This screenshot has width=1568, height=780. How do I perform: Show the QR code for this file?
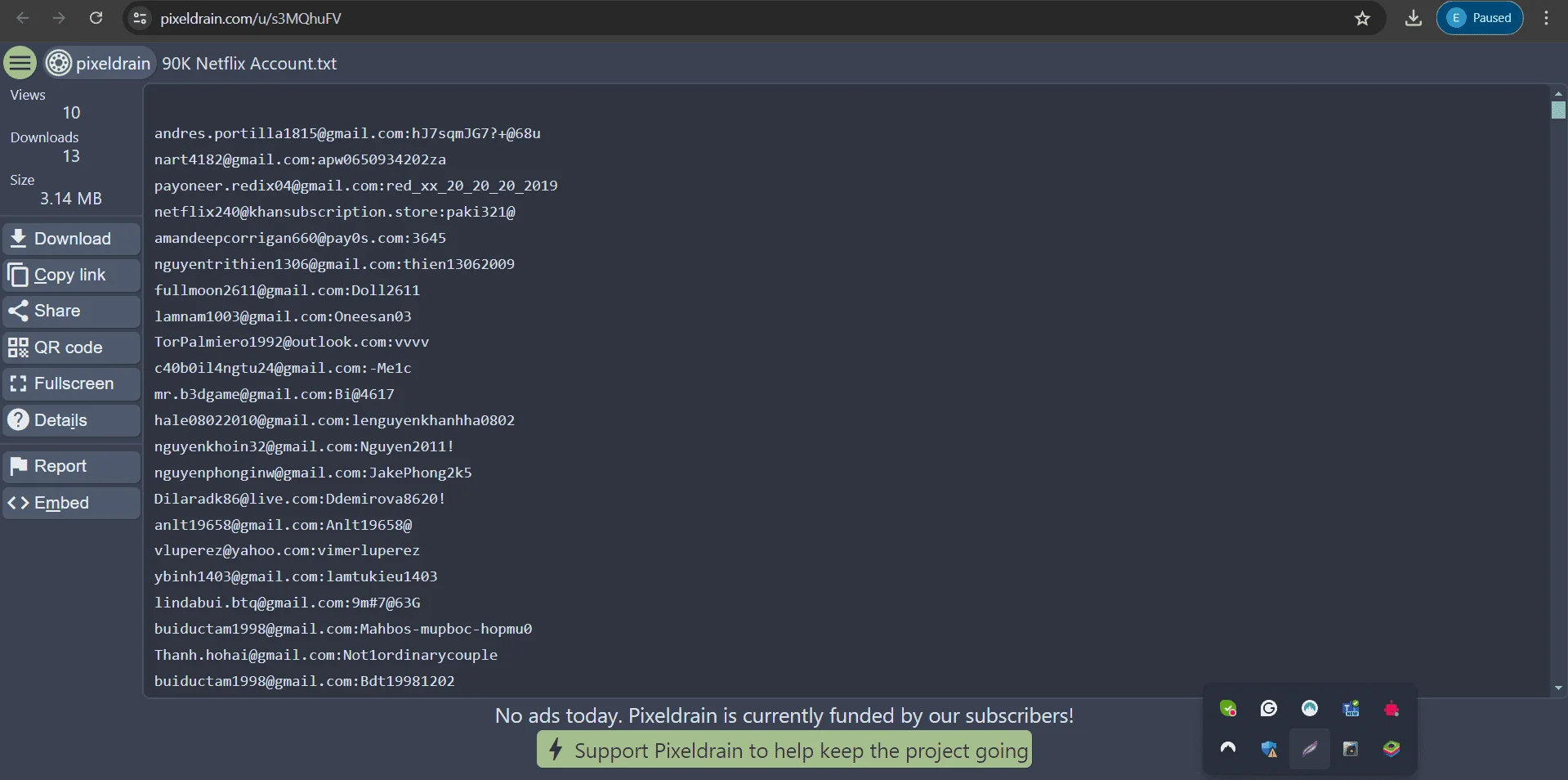[x=71, y=347]
